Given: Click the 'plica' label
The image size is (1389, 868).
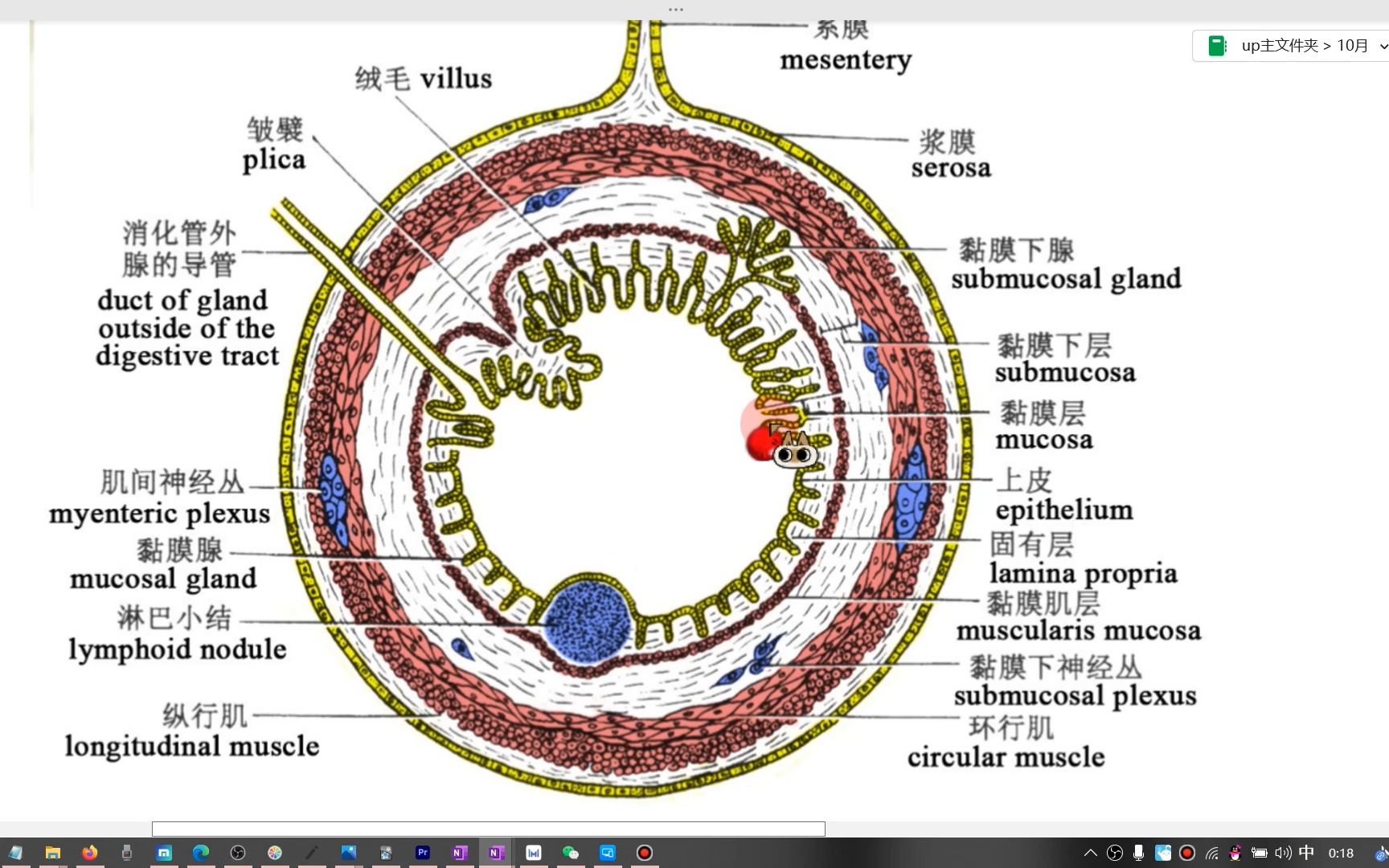Looking at the screenshot, I should click(274, 160).
